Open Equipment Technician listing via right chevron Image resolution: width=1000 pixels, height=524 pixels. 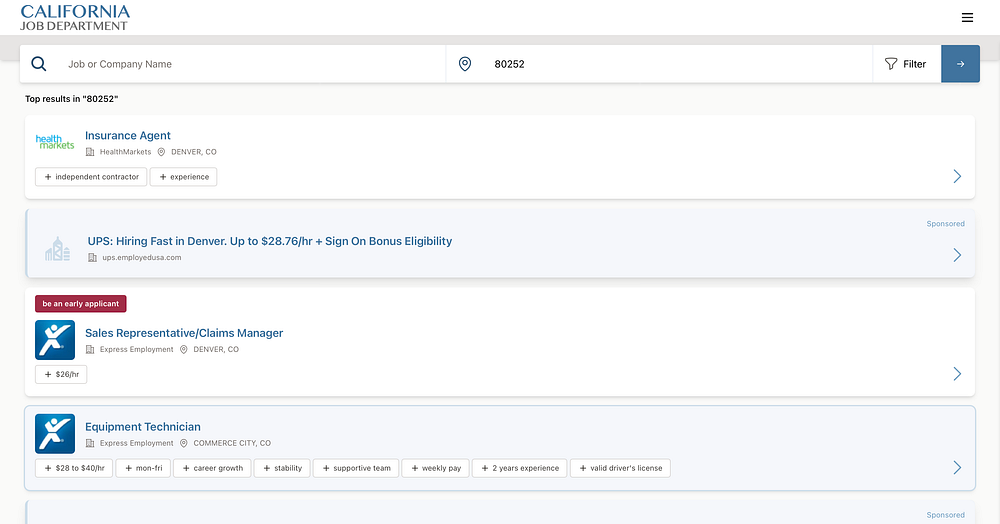tap(957, 468)
